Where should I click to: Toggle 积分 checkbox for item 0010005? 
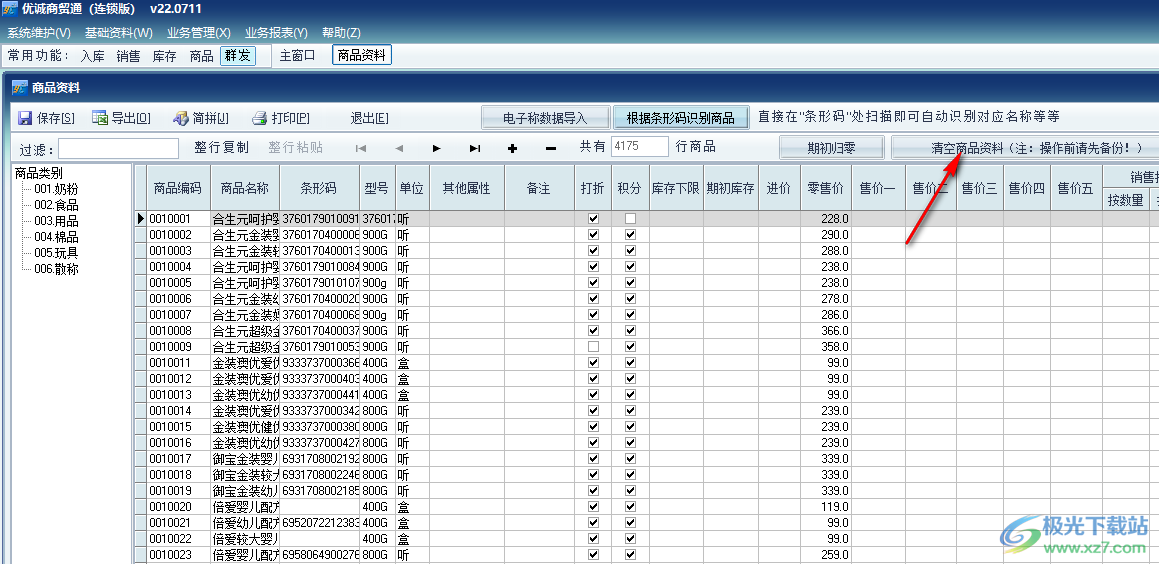click(631, 282)
